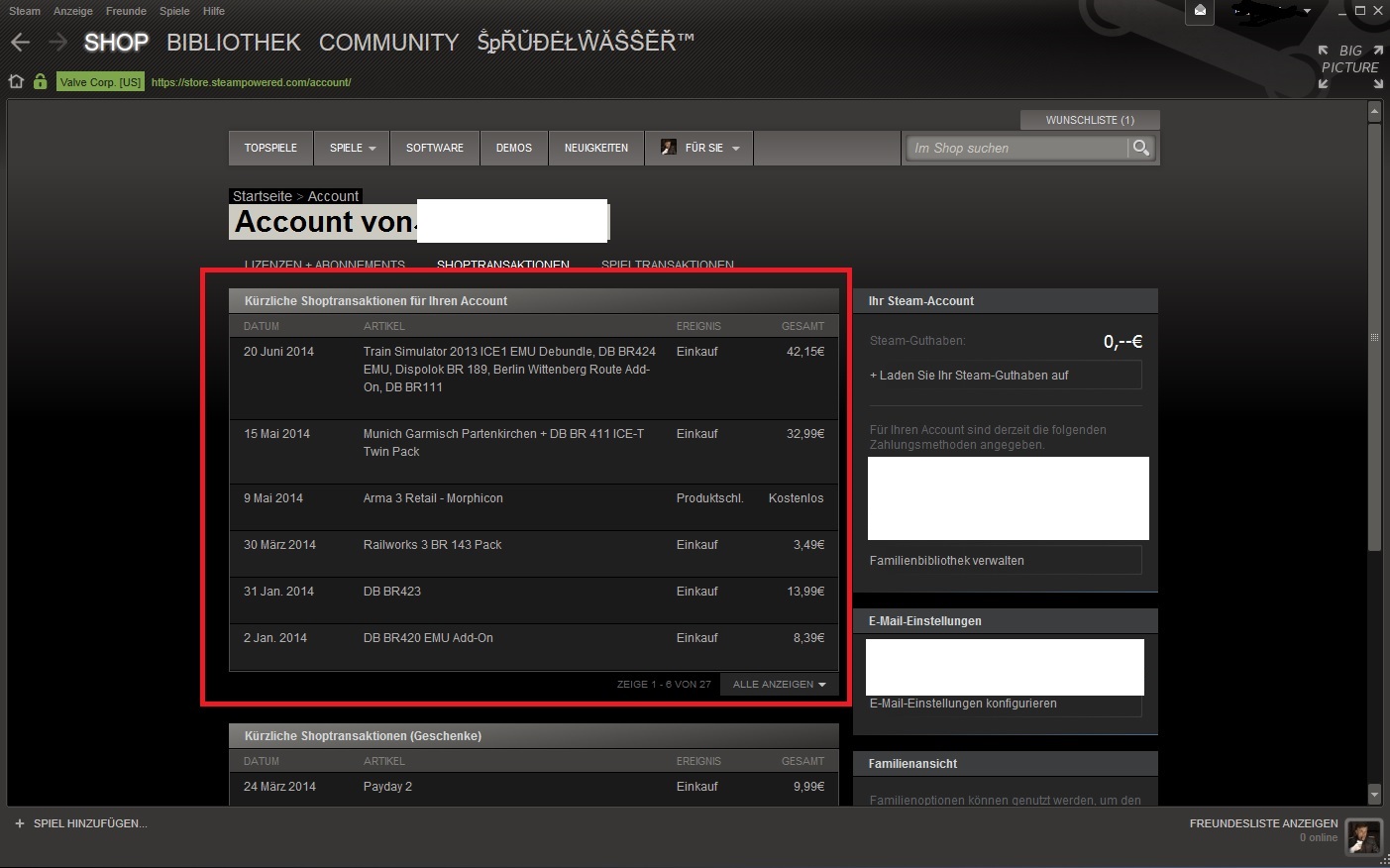Click Laden Sie Ihr Steam-Guthaben auf

point(1005,376)
